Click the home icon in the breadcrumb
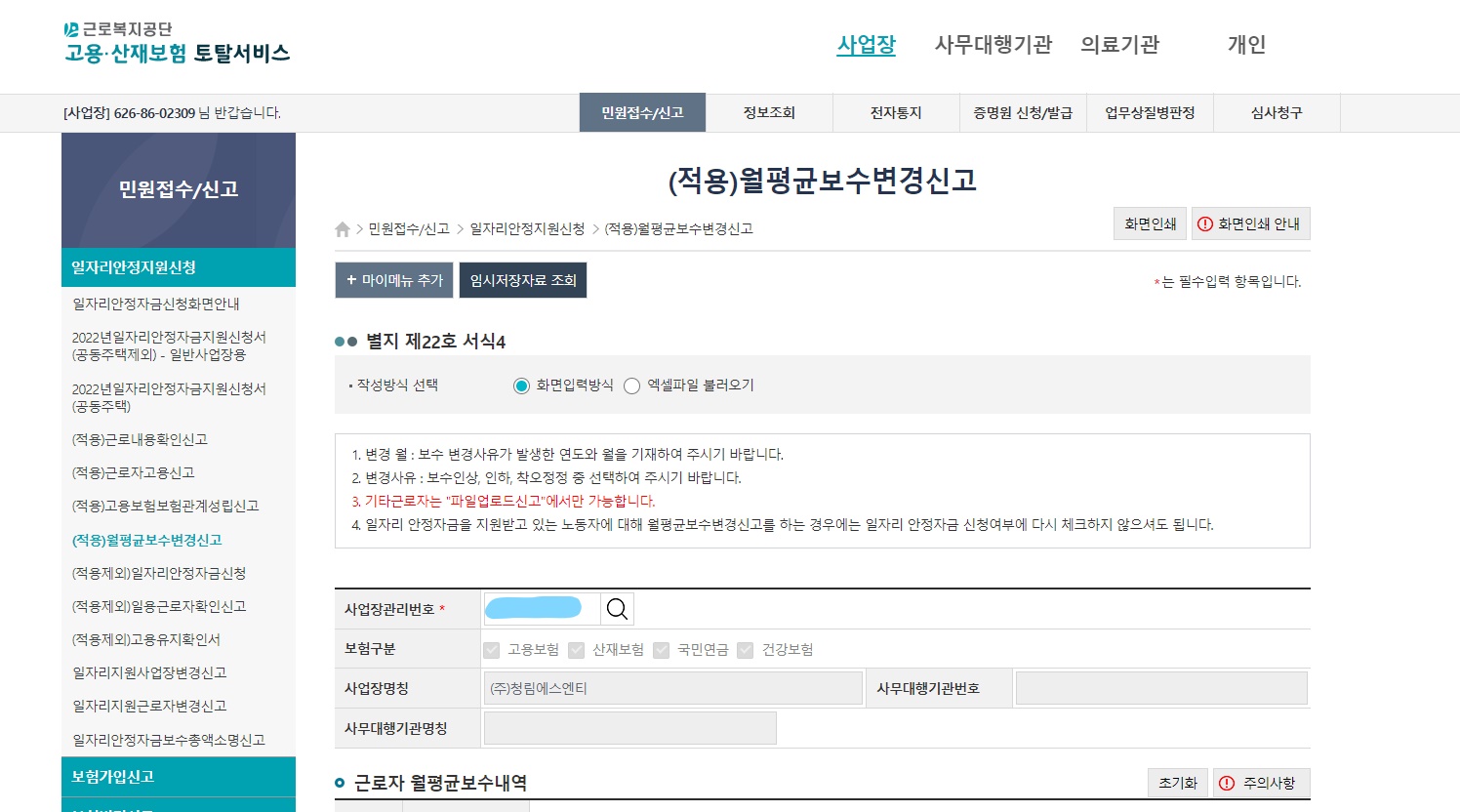1460x812 pixels. pos(342,229)
